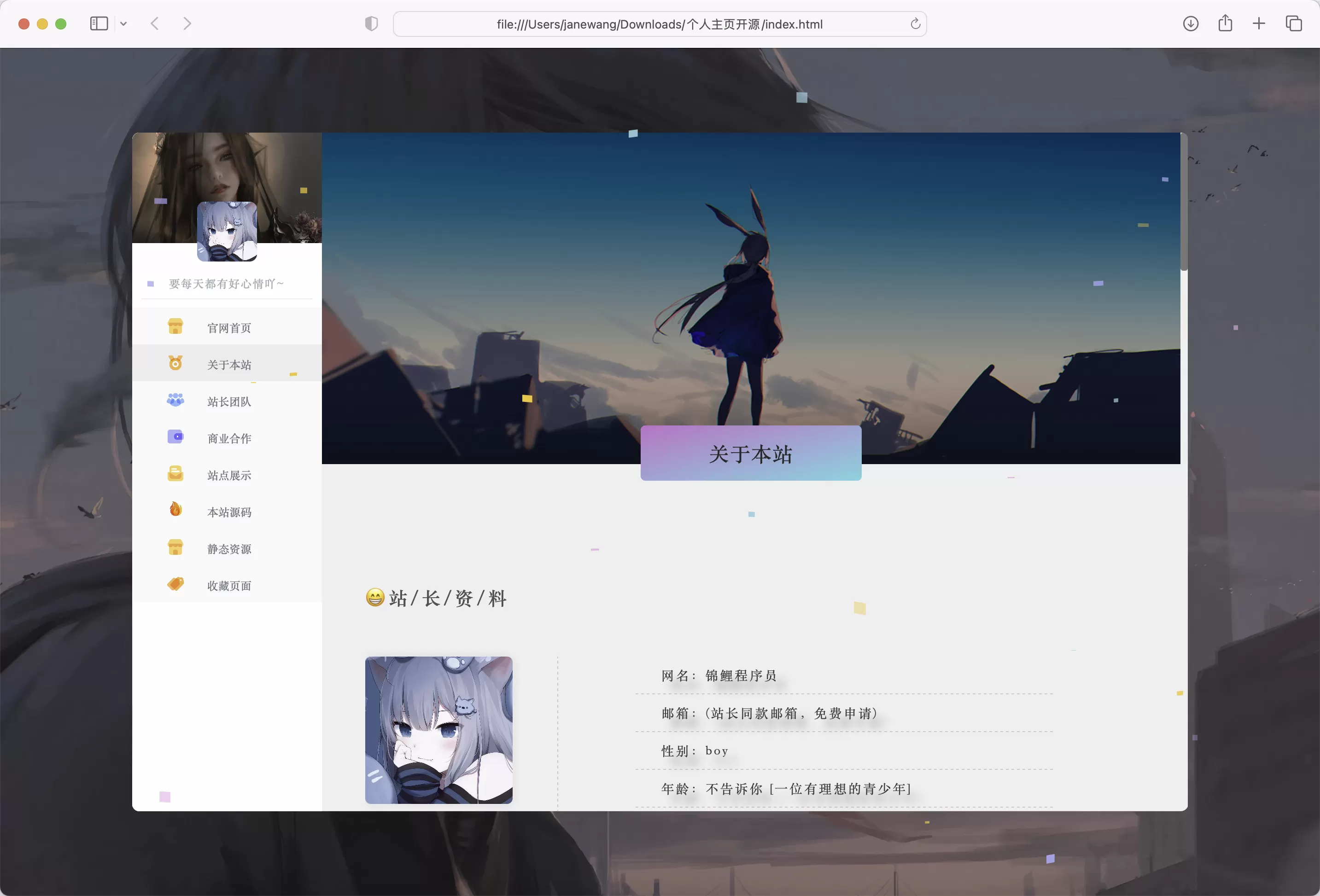Click the Share icon in Safari toolbar
Image resolution: width=1320 pixels, height=896 pixels.
1225,23
